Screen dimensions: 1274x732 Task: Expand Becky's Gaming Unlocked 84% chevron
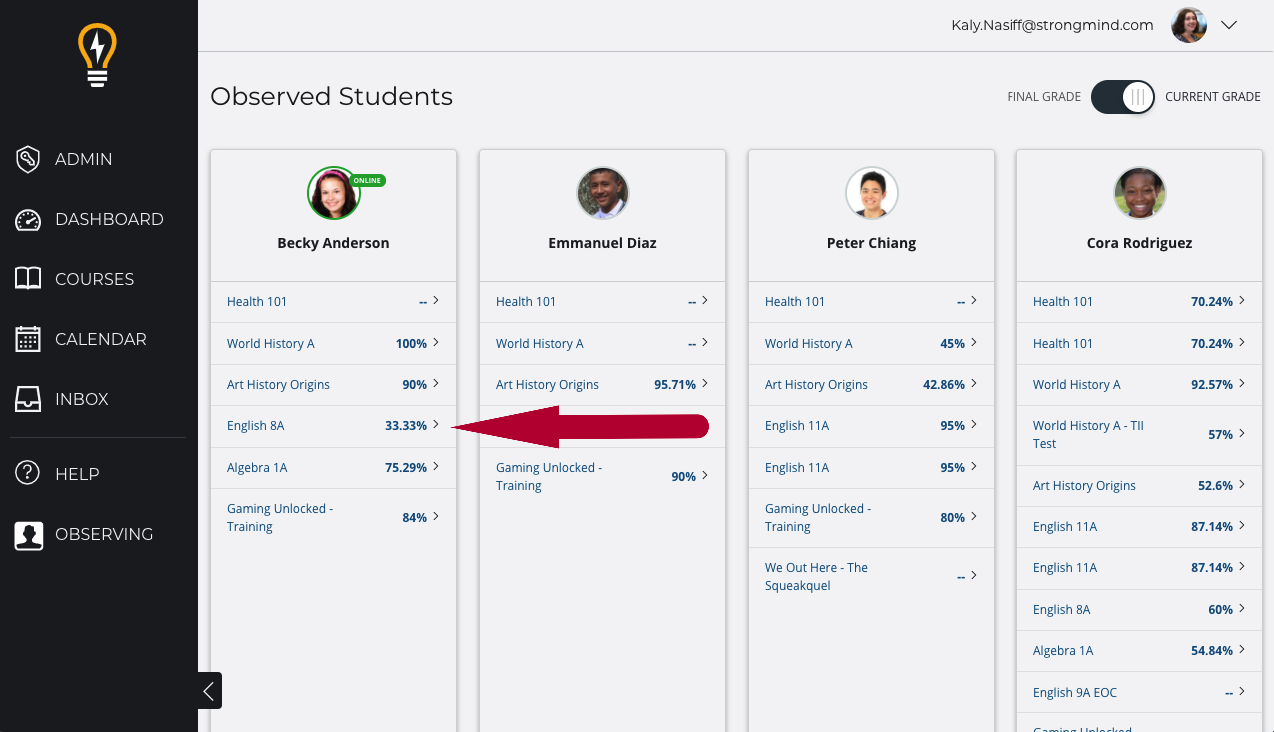click(436, 517)
